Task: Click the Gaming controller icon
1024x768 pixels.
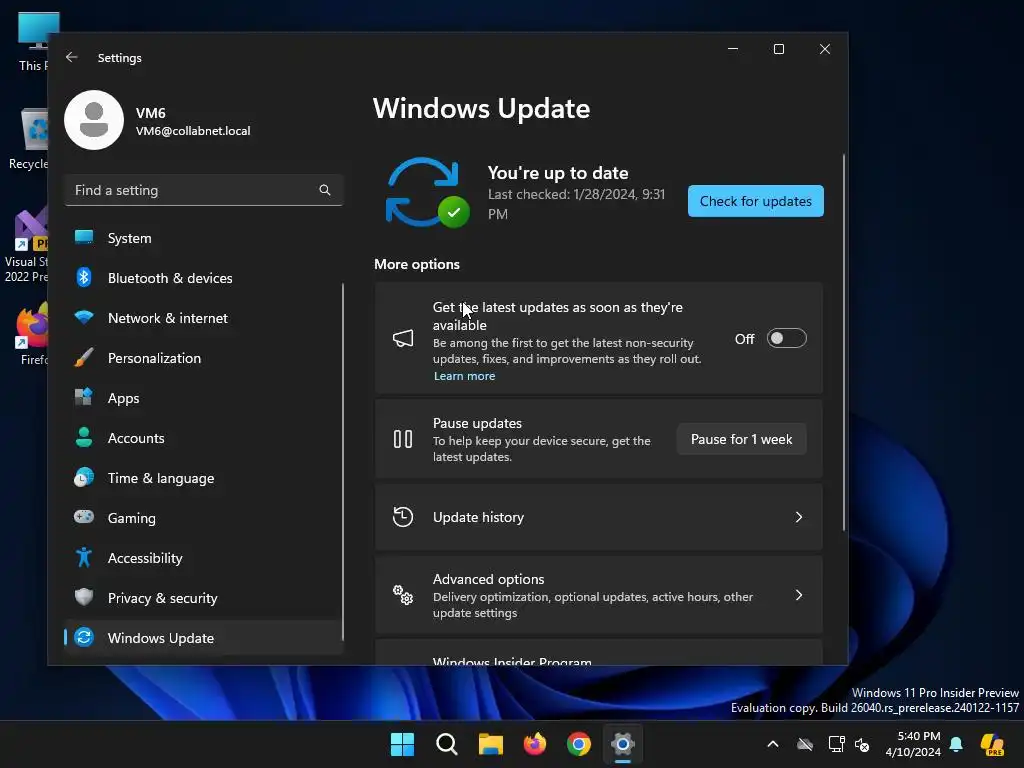Action: pos(84,517)
